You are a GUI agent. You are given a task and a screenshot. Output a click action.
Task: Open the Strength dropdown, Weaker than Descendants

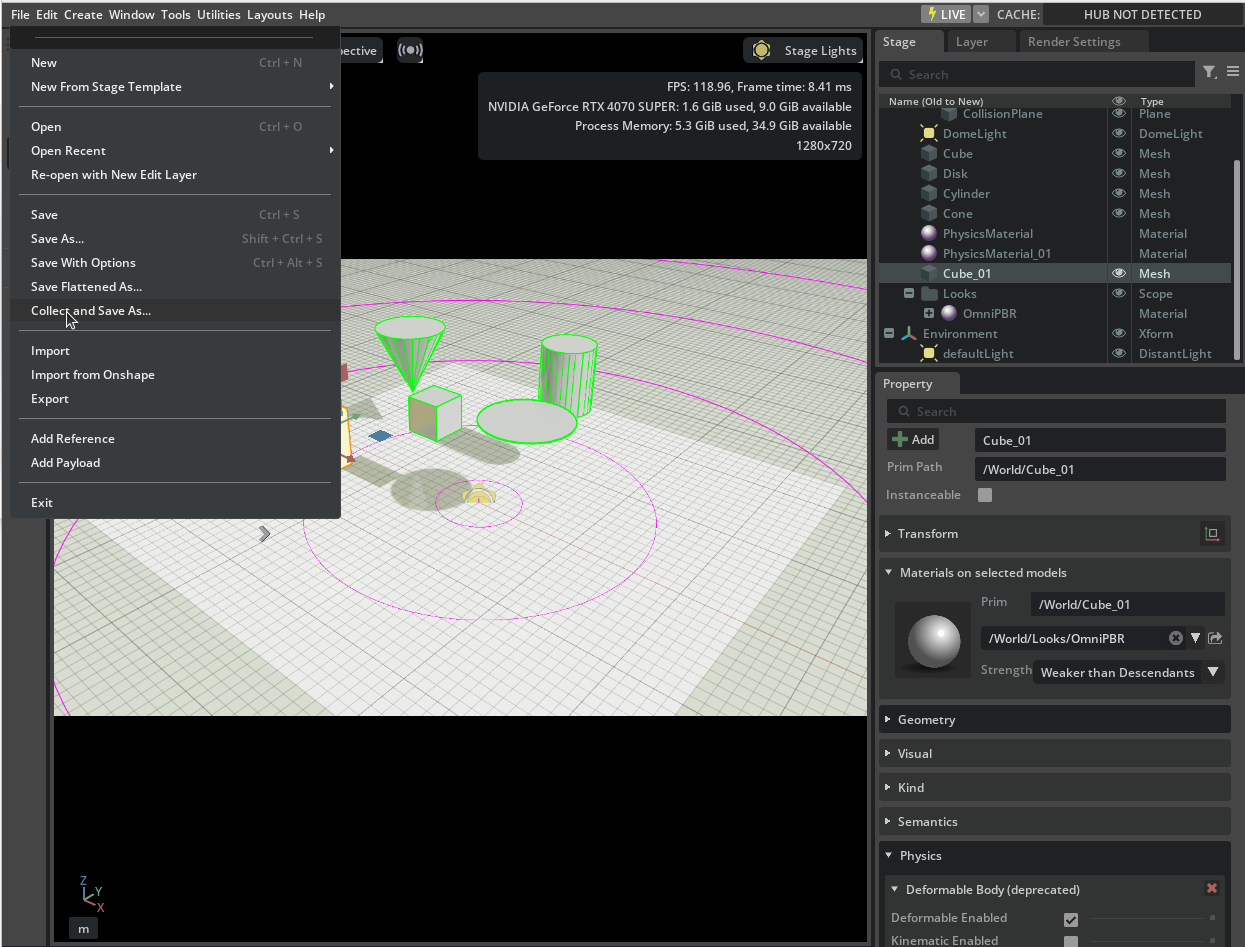(x=1128, y=672)
